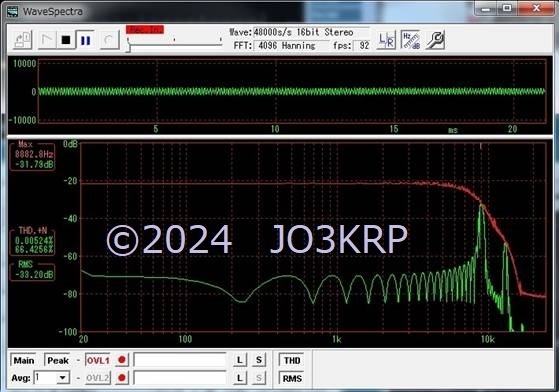Image resolution: width=559 pixels, height=392 pixels.
Task: Stop playback with the black square button
Action: (x=66, y=40)
